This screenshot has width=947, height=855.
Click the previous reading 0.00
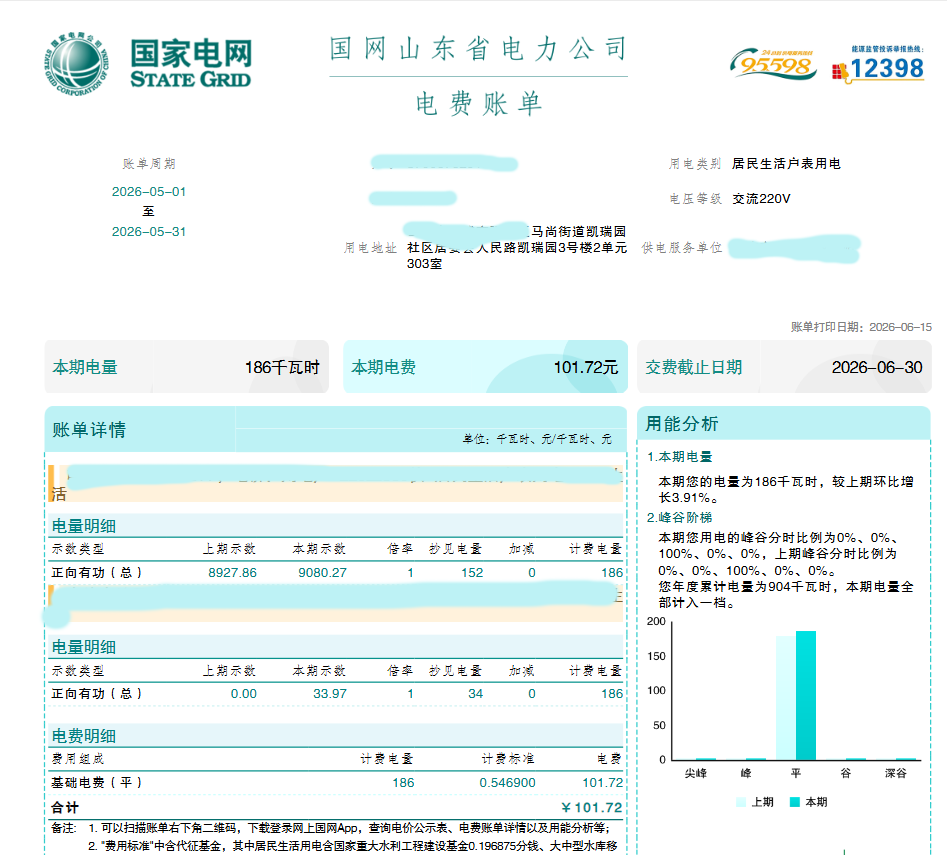coord(243,694)
